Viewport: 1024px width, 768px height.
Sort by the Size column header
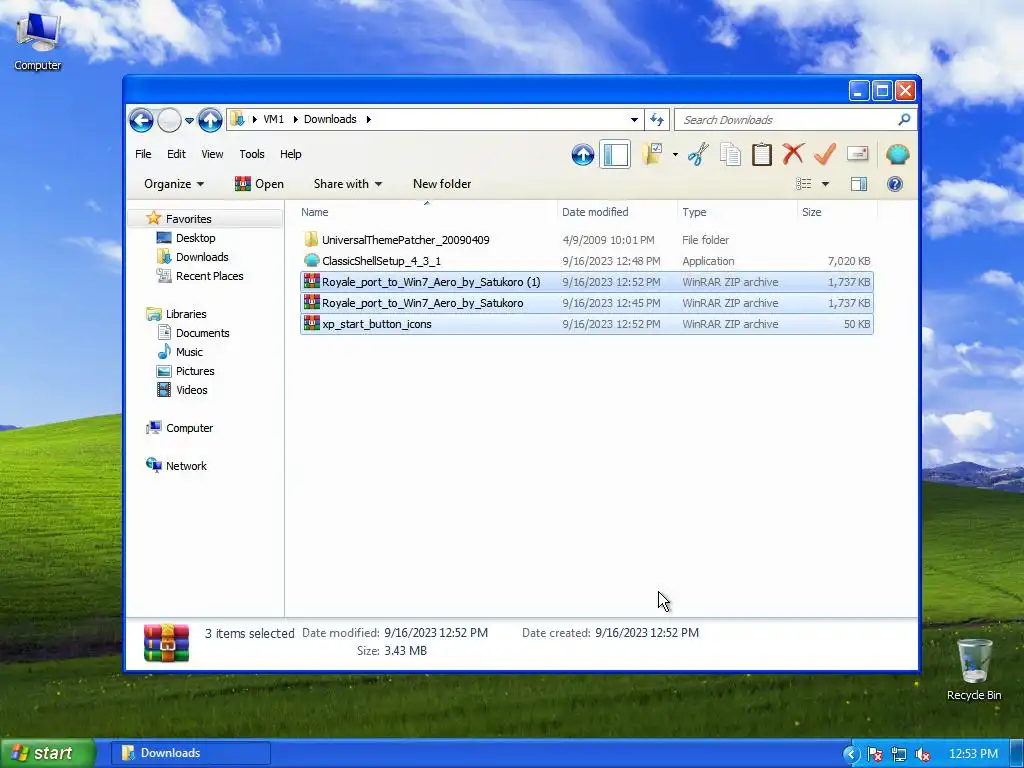tap(837, 212)
